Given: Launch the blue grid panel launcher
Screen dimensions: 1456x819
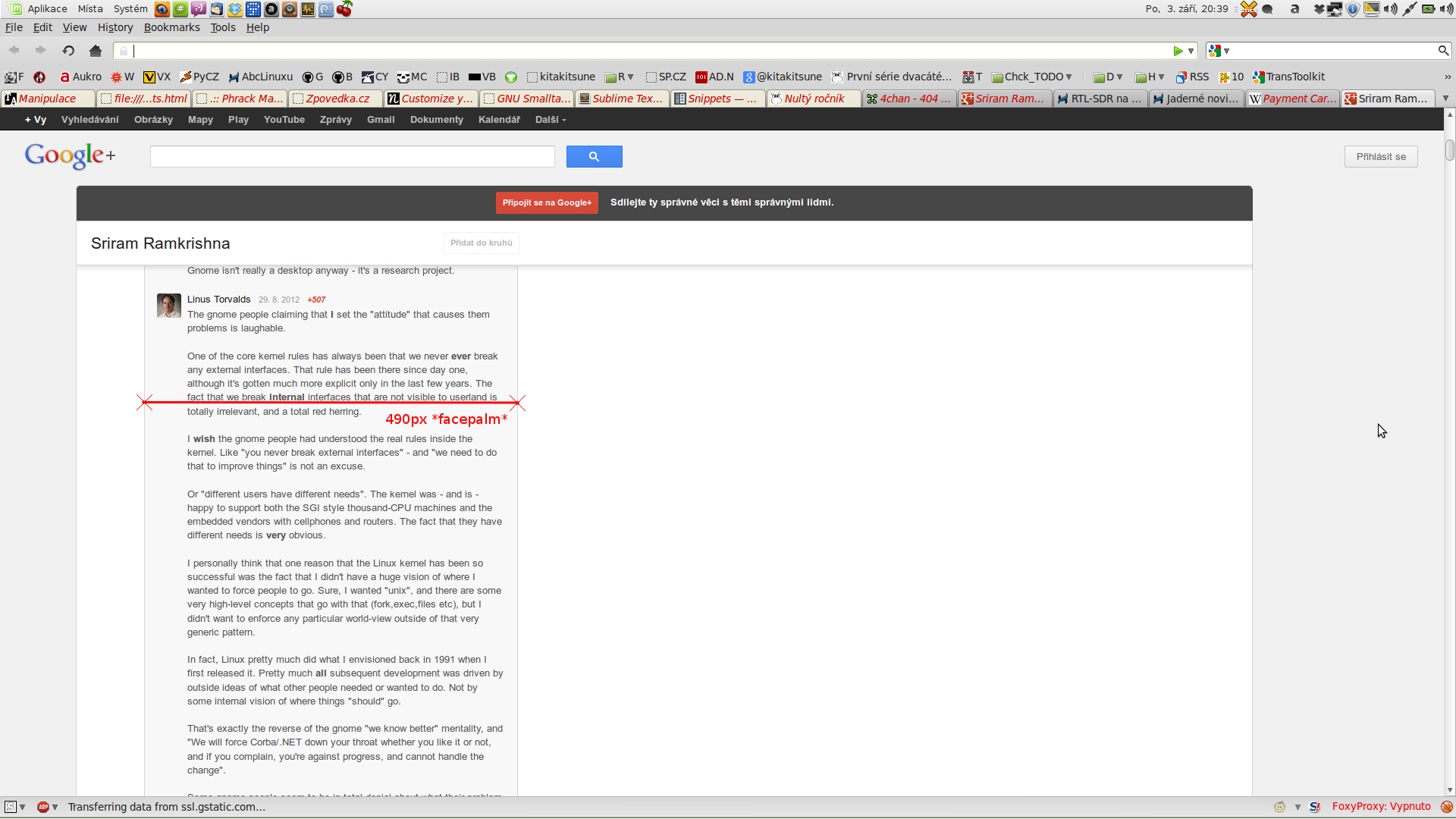Looking at the screenshot, I should pos(253,9).
